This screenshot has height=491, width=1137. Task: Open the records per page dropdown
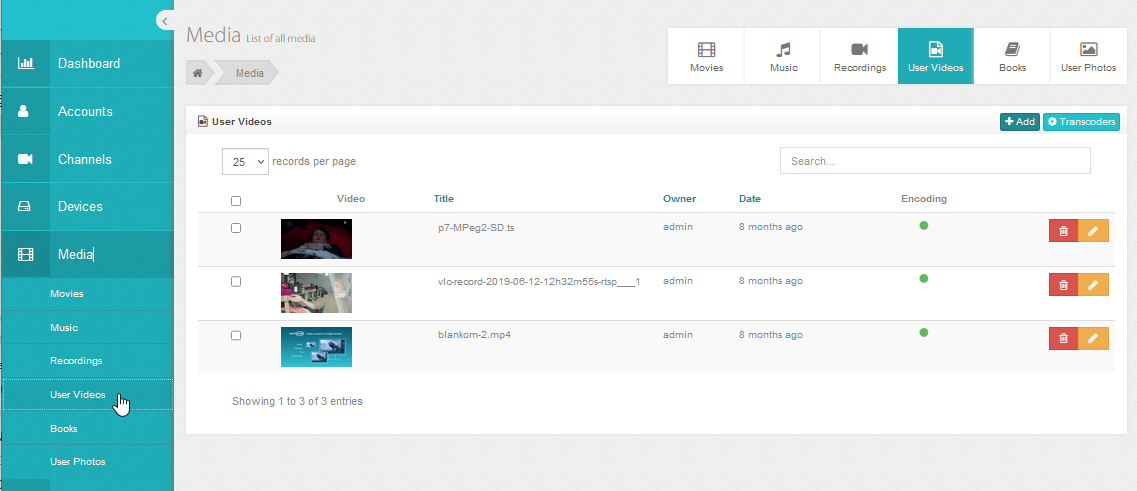[245, 161]
